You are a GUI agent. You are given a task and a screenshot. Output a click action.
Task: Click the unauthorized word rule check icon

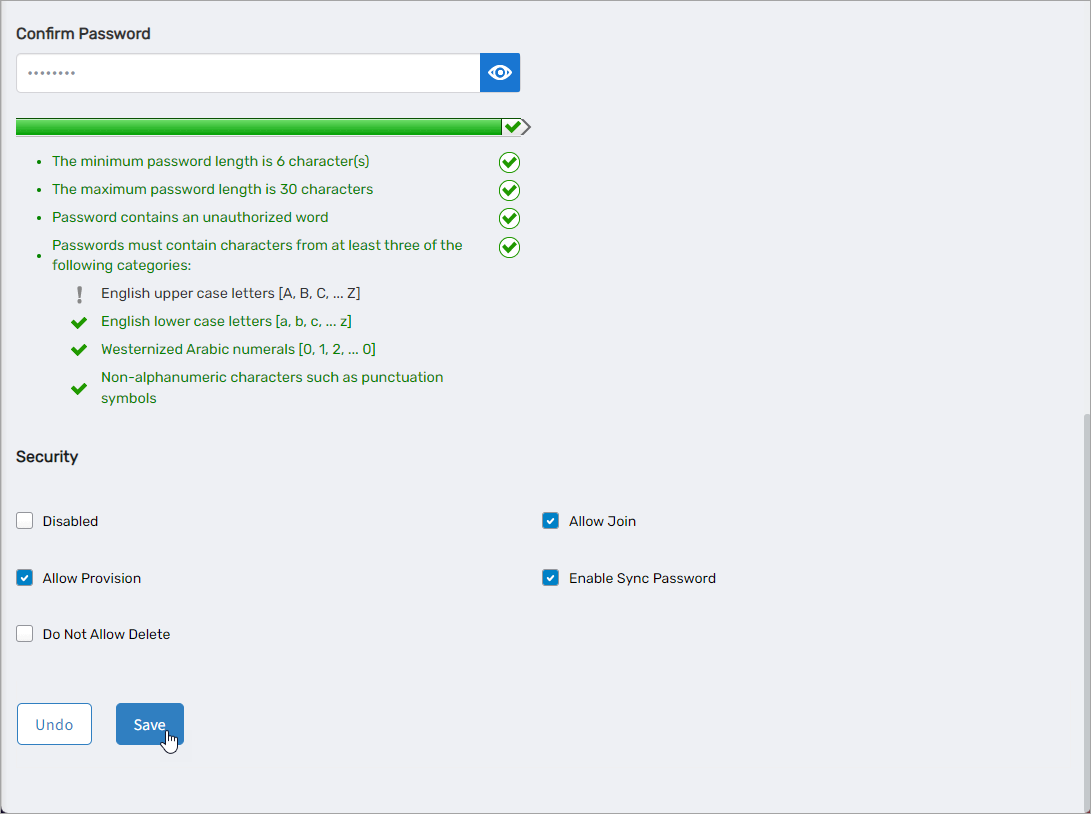point(509,218)
